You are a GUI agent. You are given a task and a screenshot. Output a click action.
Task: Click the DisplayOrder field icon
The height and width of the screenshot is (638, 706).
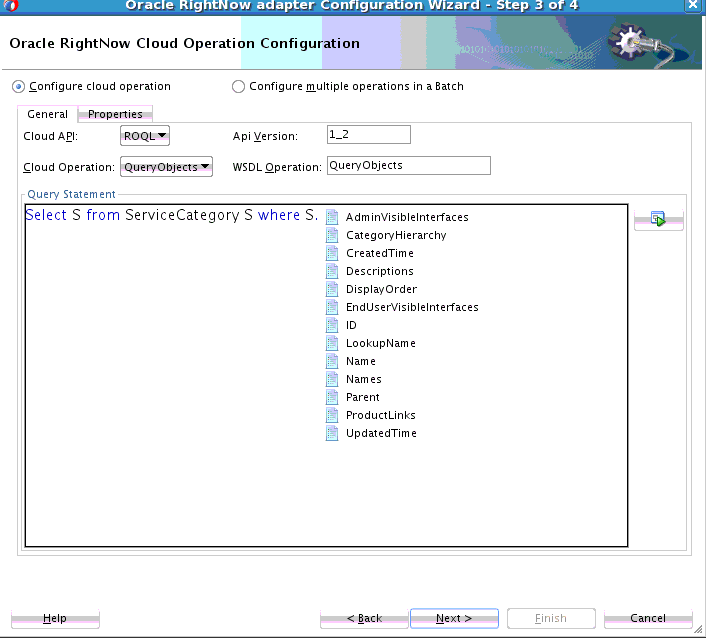332,289
